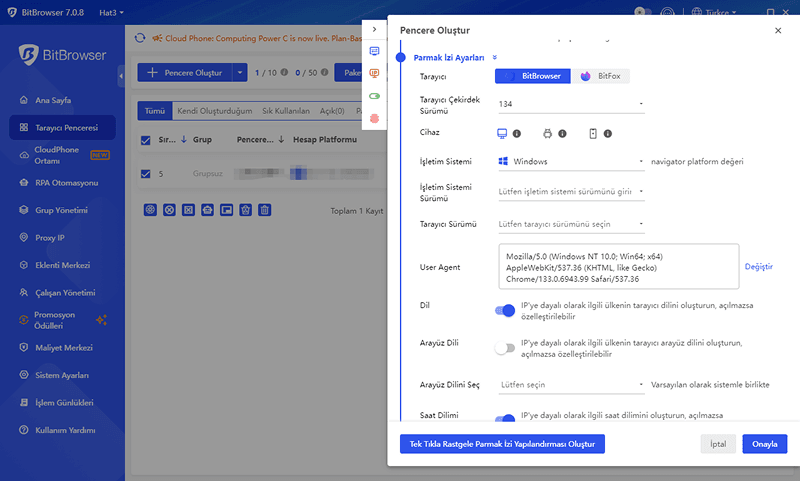This screenshot has height=481, width=800.
Task: Click the Değiştir link beside User Agent
Action: 759,267
